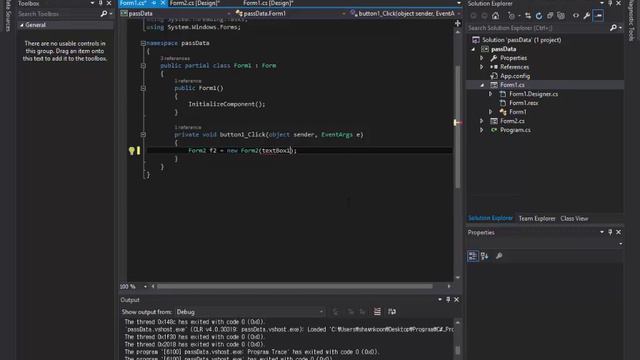Expand the Form2.cs node
640x360 pixels.
pyautogui.click(x=482, y=121)
